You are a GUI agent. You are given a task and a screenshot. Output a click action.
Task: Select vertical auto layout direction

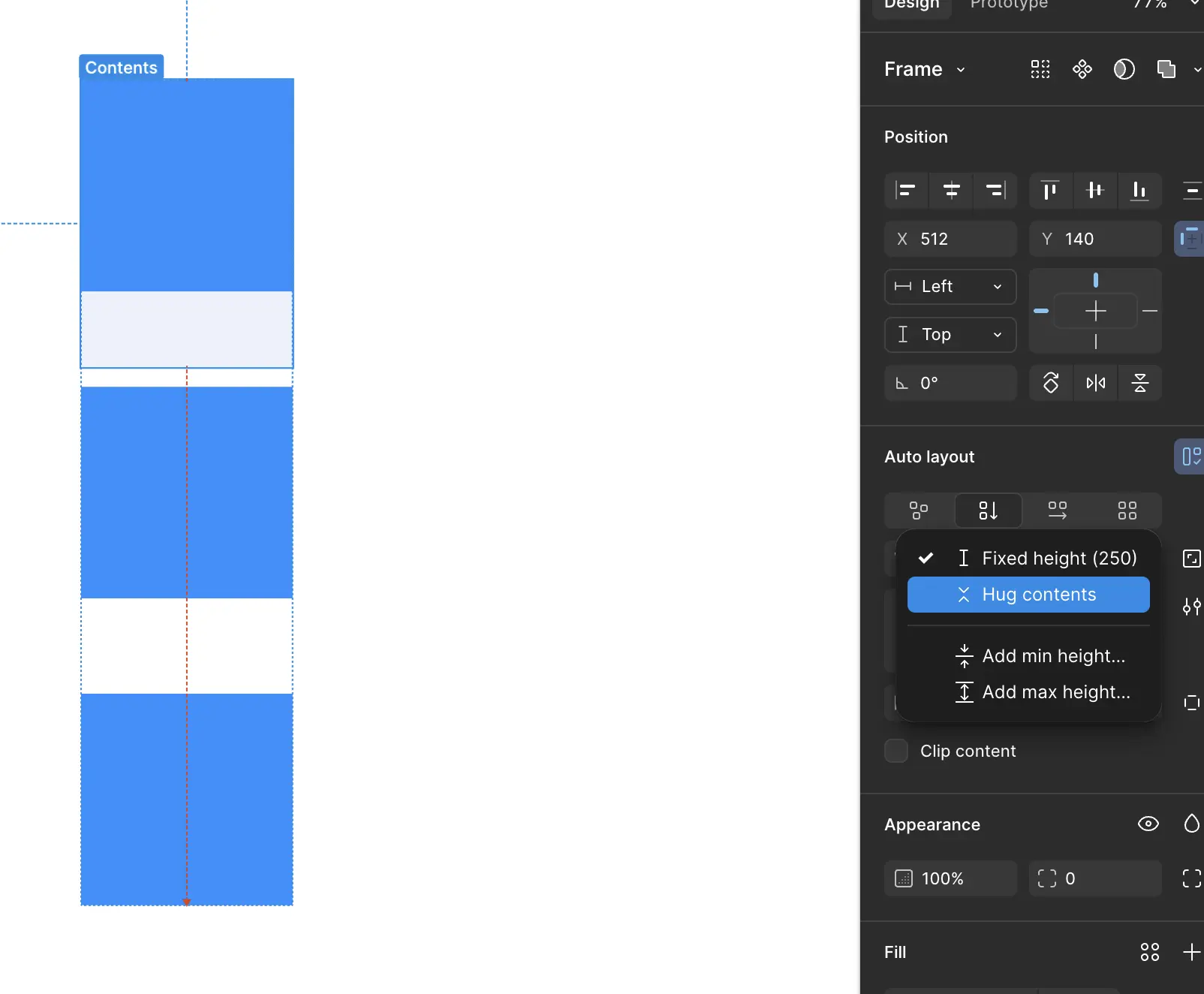tap(988, 511)
